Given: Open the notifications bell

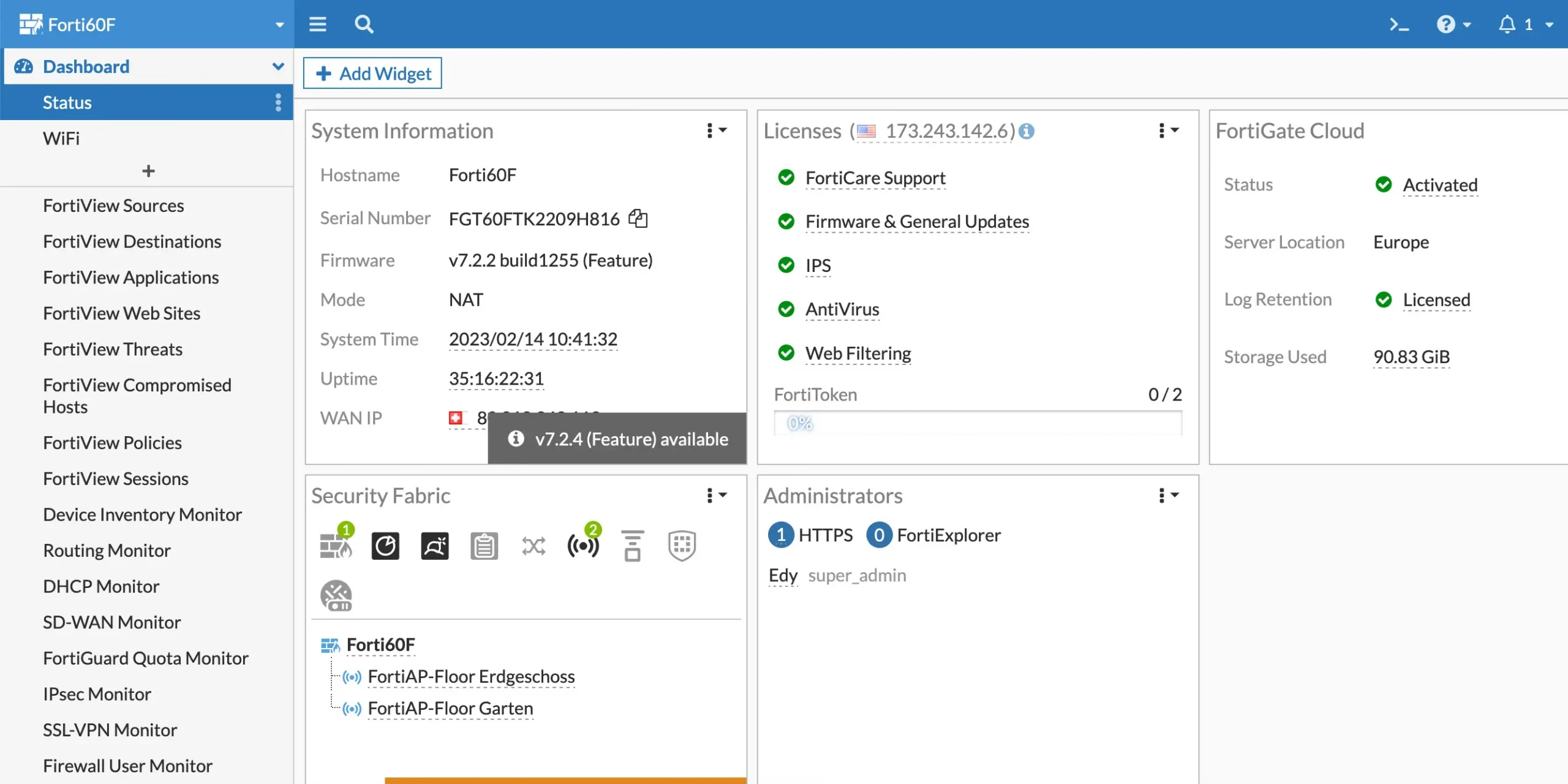Looking at the screenshot, I should click(x=1507, y=24).
